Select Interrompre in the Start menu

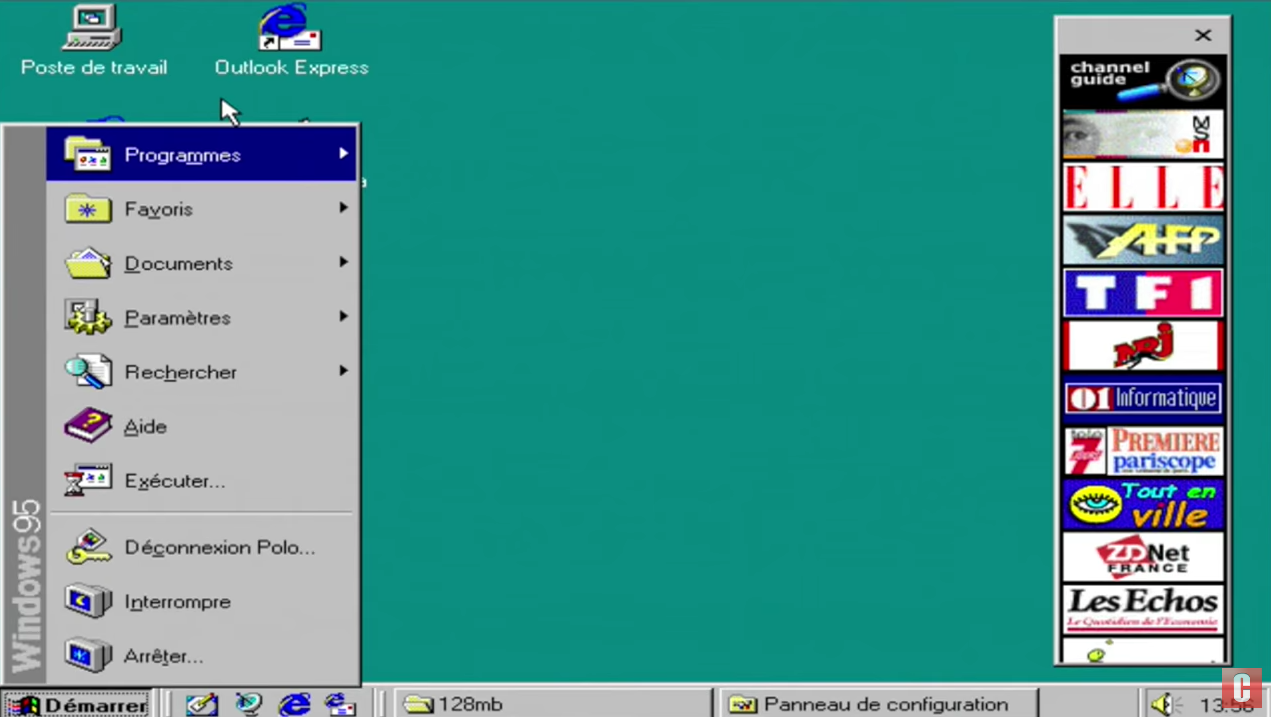coord(201,601)
